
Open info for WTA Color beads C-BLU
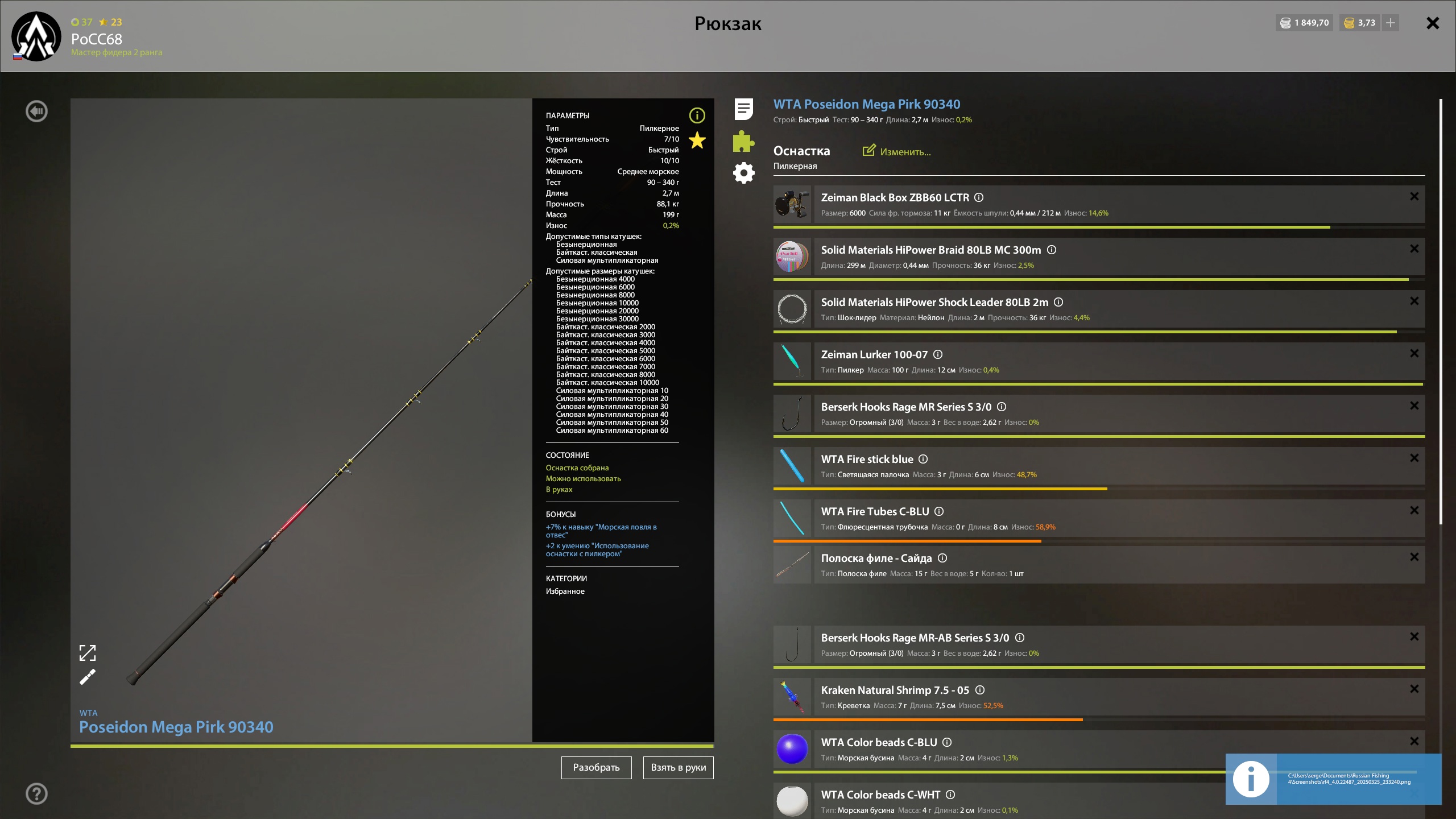(x=948, y=742)
